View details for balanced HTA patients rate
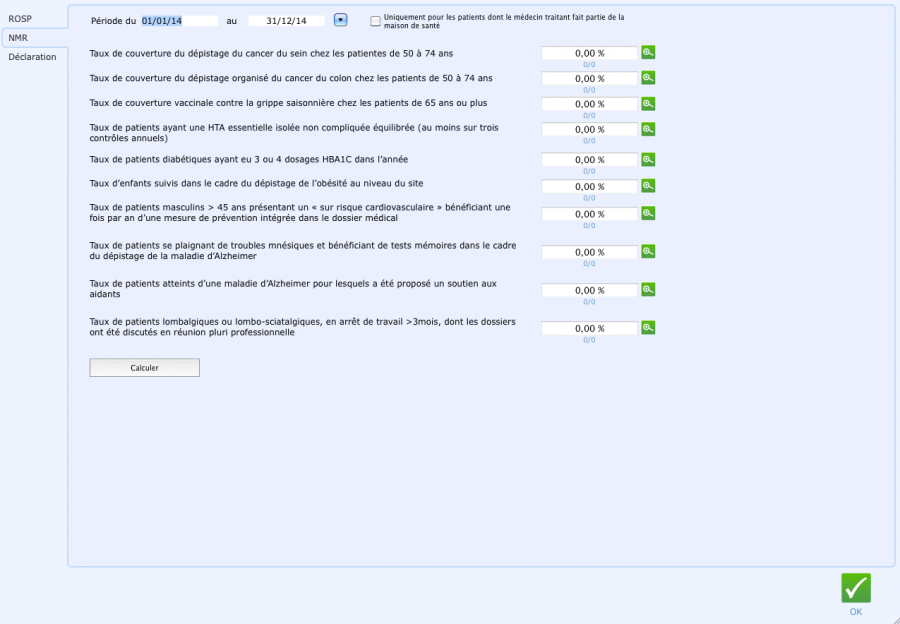Image resolution: width=900 pixels, height=624 pixels. tap(648, 129)
